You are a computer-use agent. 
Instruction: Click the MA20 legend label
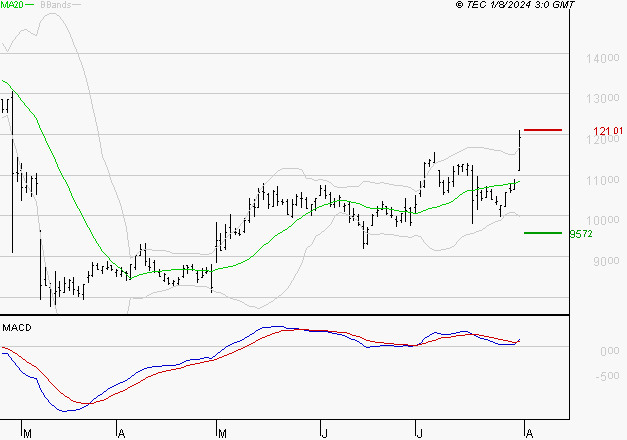click(12, 5)
